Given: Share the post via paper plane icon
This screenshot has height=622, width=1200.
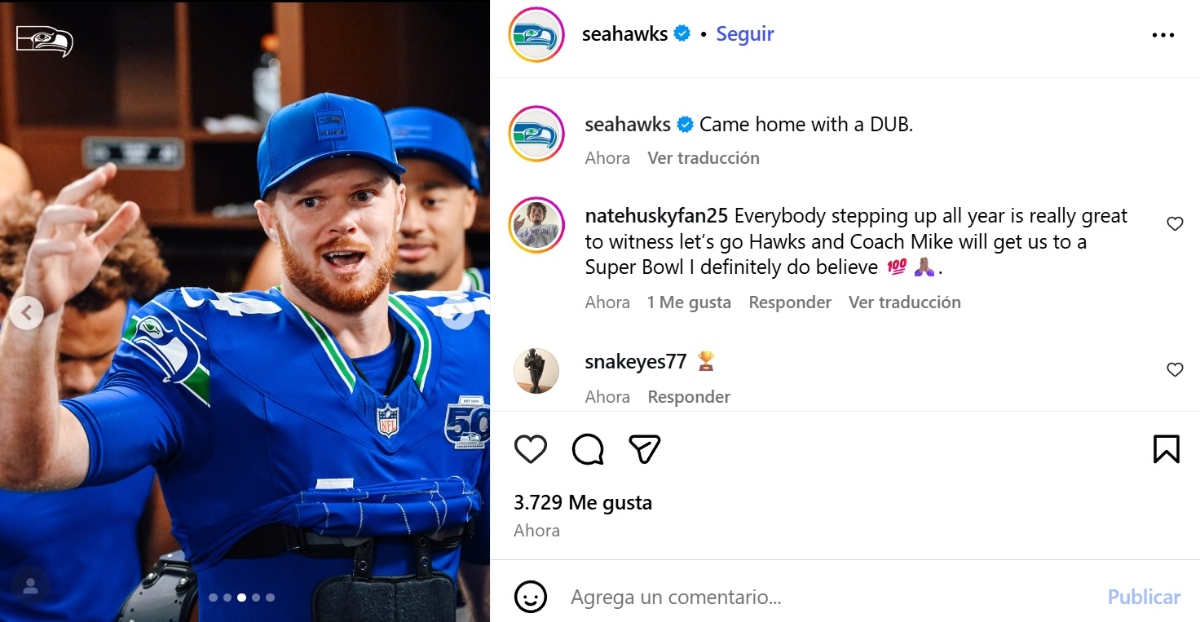Looking at the screenshot, I should point(645,450).
